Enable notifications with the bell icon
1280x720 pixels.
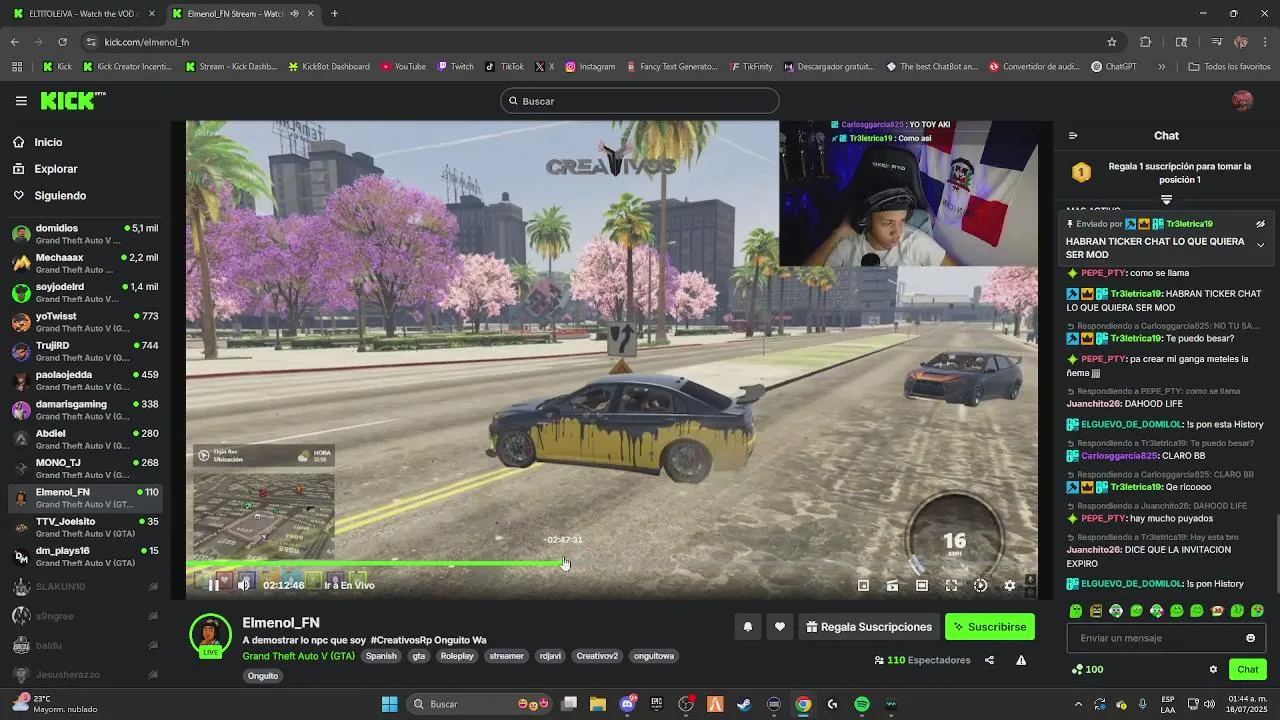coord(747,627)
